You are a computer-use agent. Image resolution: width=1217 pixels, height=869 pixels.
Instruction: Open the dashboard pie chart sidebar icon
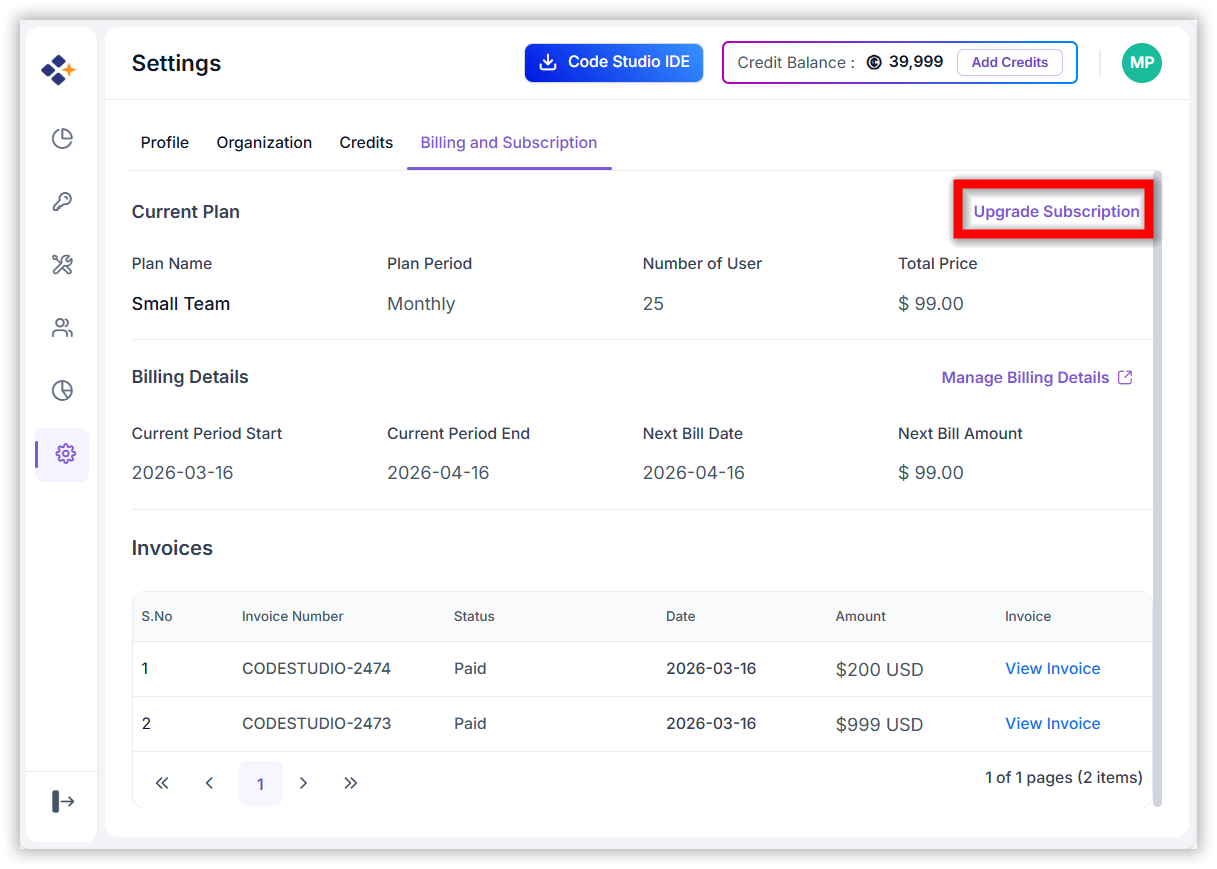62,138
